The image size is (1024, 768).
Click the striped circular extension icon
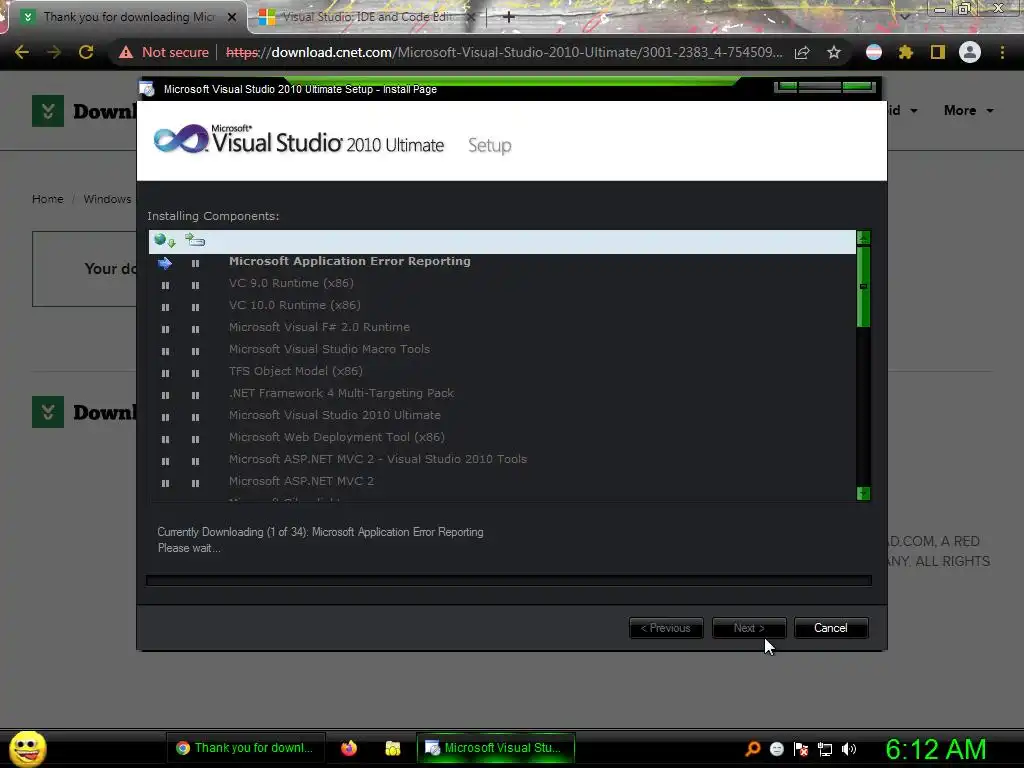(874, 52)
